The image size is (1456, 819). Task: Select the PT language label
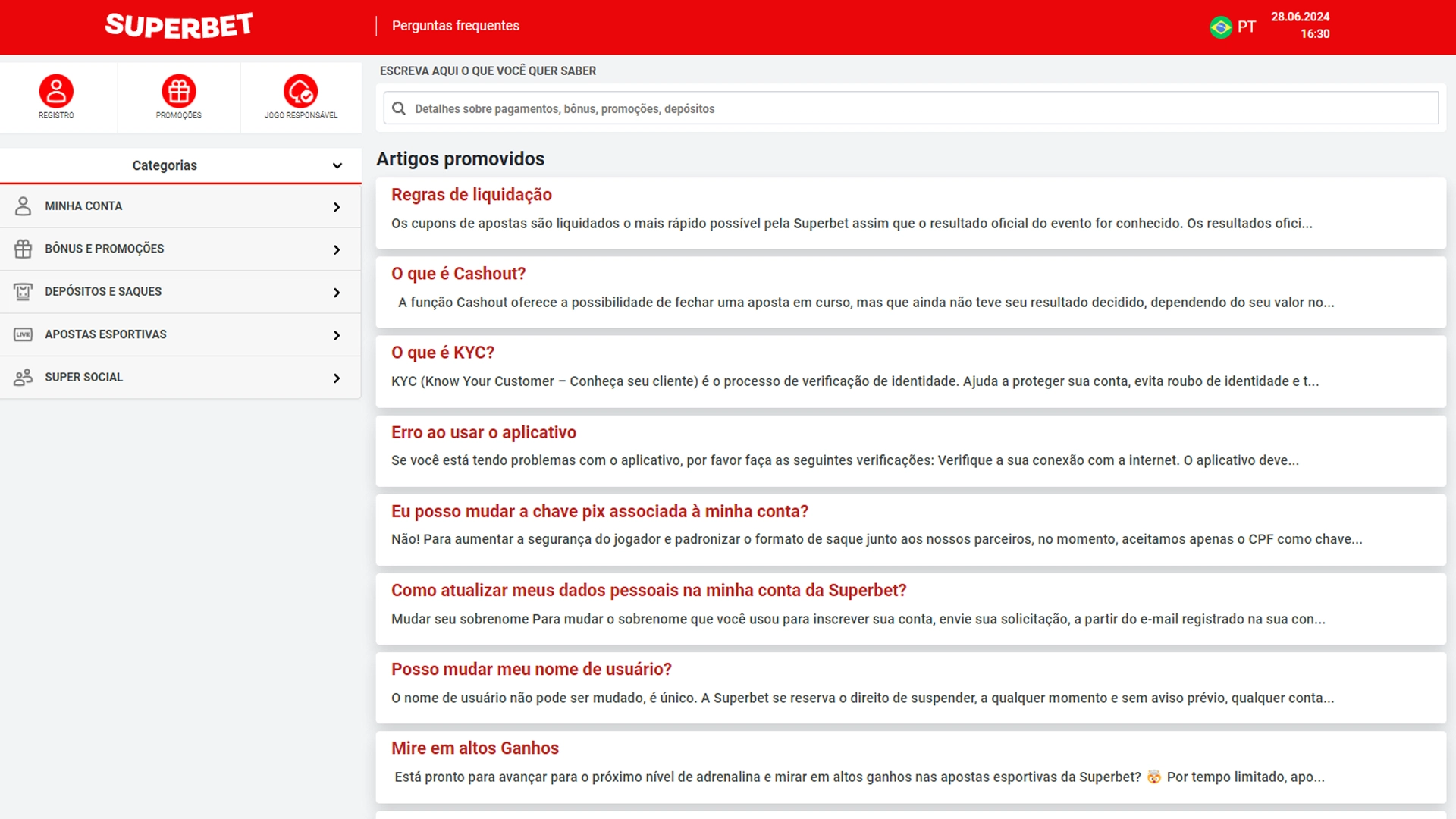coord(1247,27)
